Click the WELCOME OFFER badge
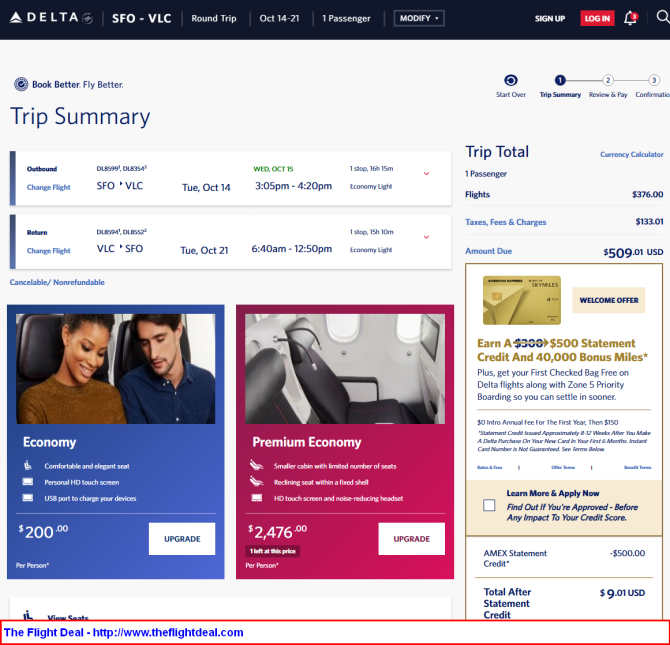670x645 pixels. point(608,300)
